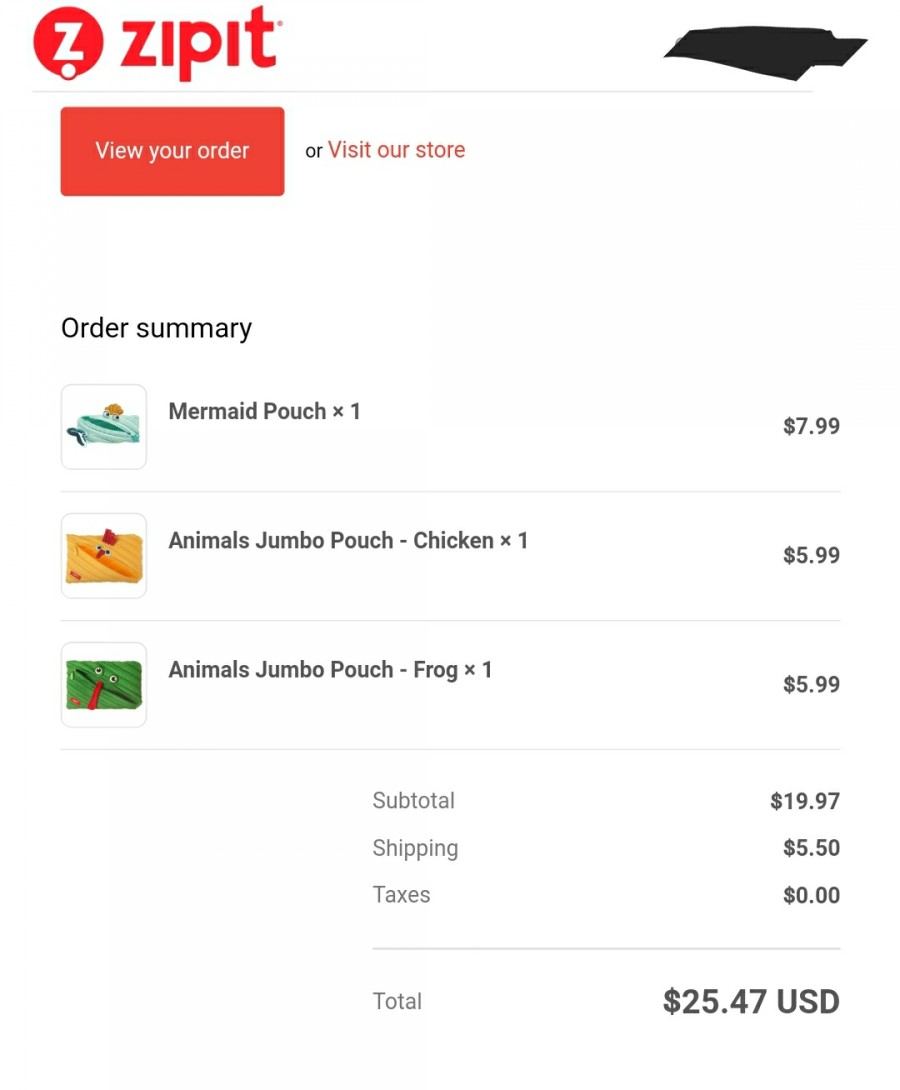Image resolution: width=900 pixels, height=1090 pixels.
Task: Click the Order summary heading
Action: coord(156,328)
